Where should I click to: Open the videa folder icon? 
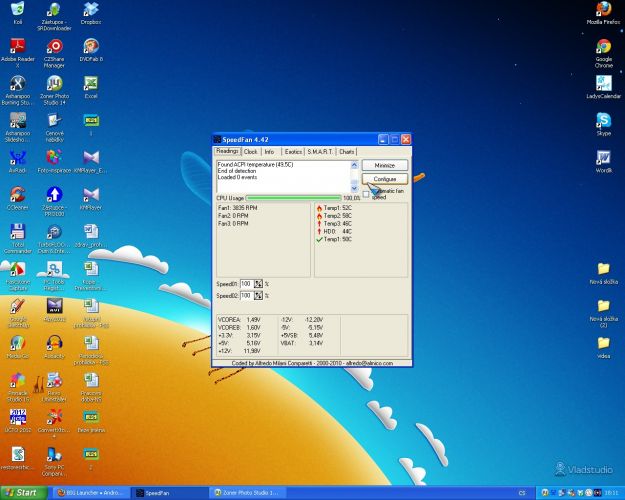[x=603, y=346]
